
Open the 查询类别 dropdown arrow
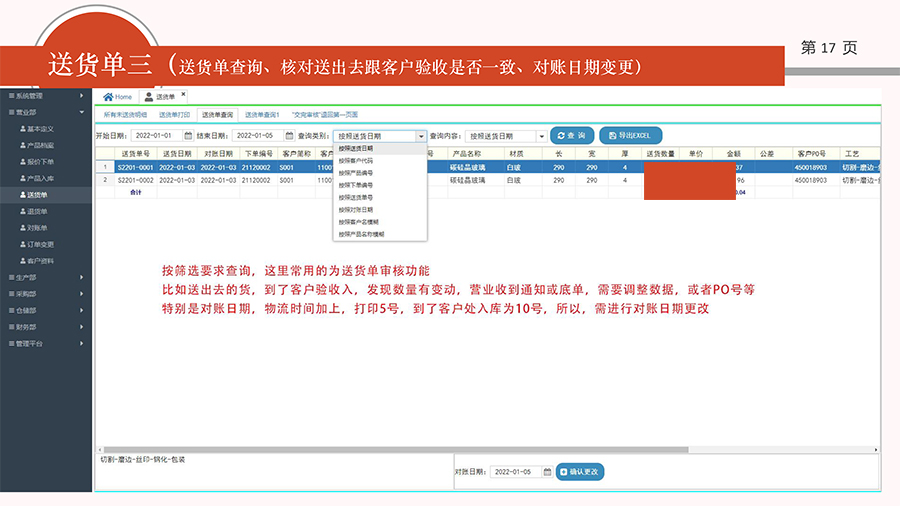click(x=421, y=137)
